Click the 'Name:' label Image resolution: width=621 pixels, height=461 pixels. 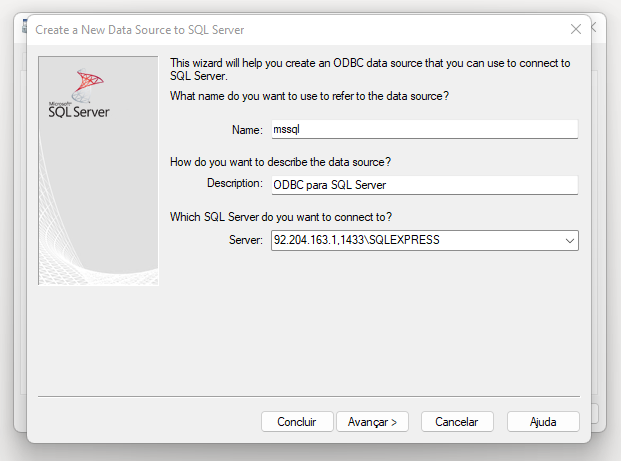coord(247,130)
